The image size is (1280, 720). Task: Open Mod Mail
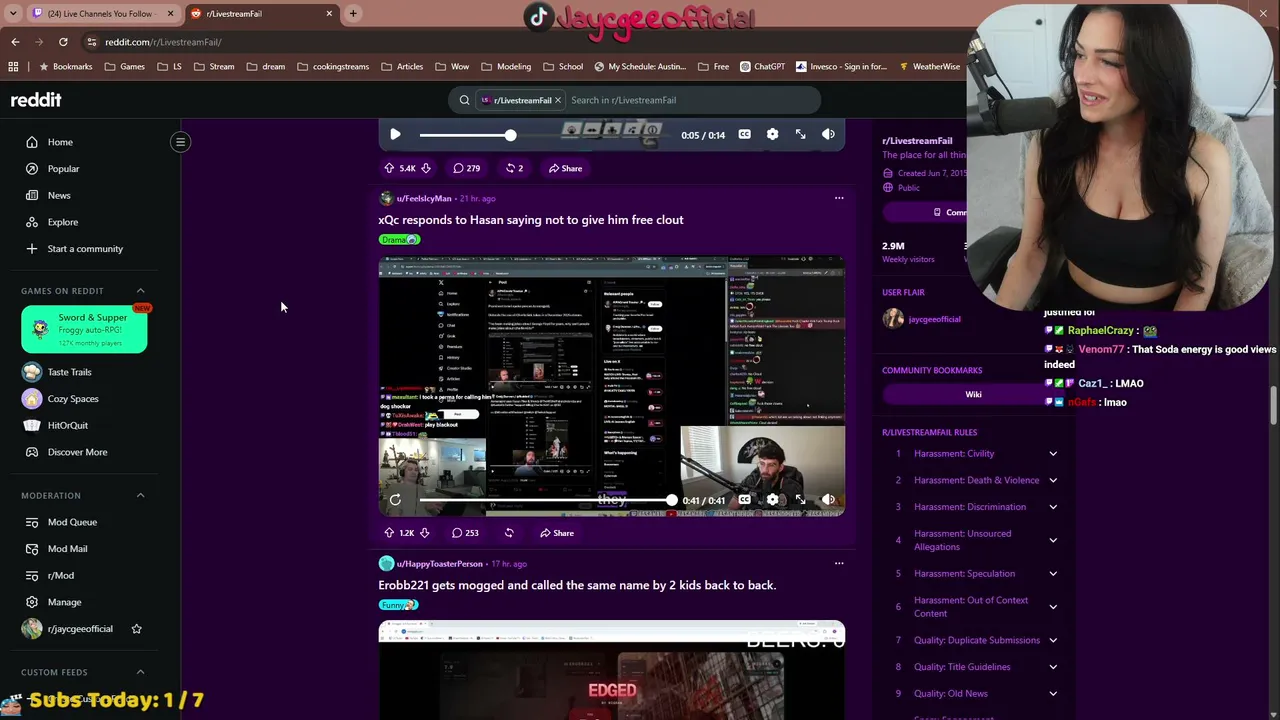click(67, 549)
